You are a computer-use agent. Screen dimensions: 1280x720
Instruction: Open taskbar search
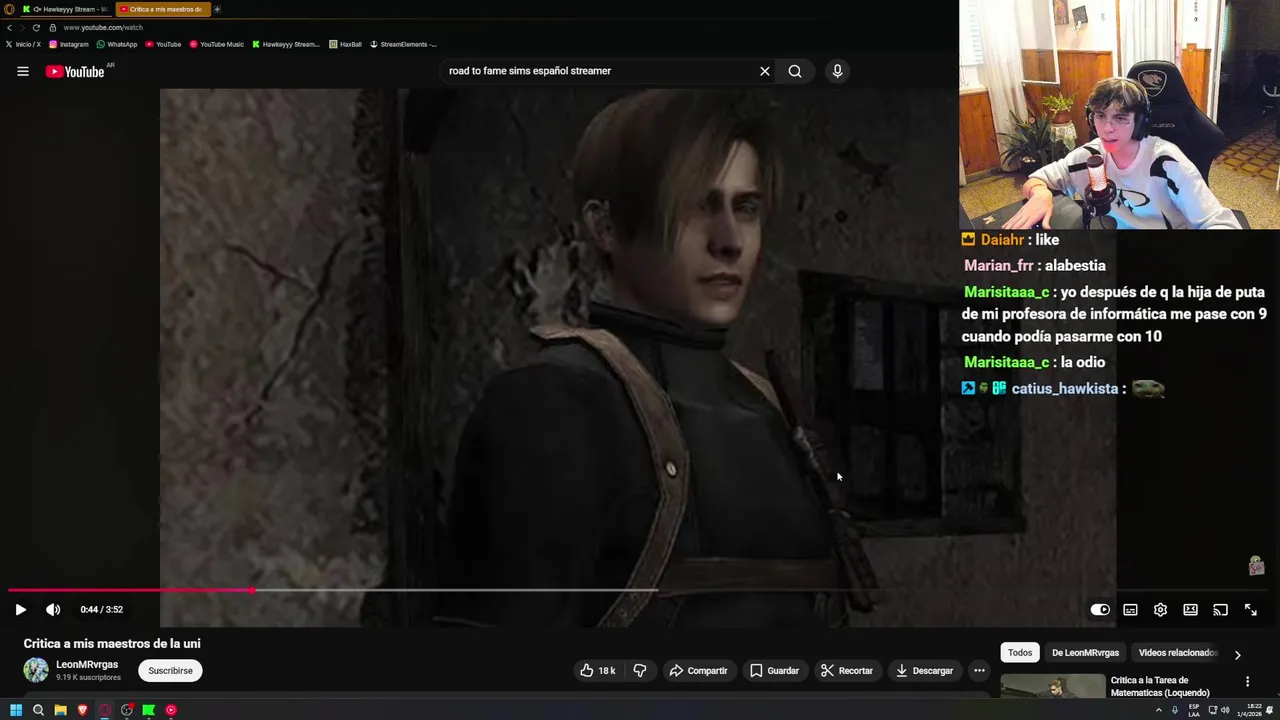(38, 710)
